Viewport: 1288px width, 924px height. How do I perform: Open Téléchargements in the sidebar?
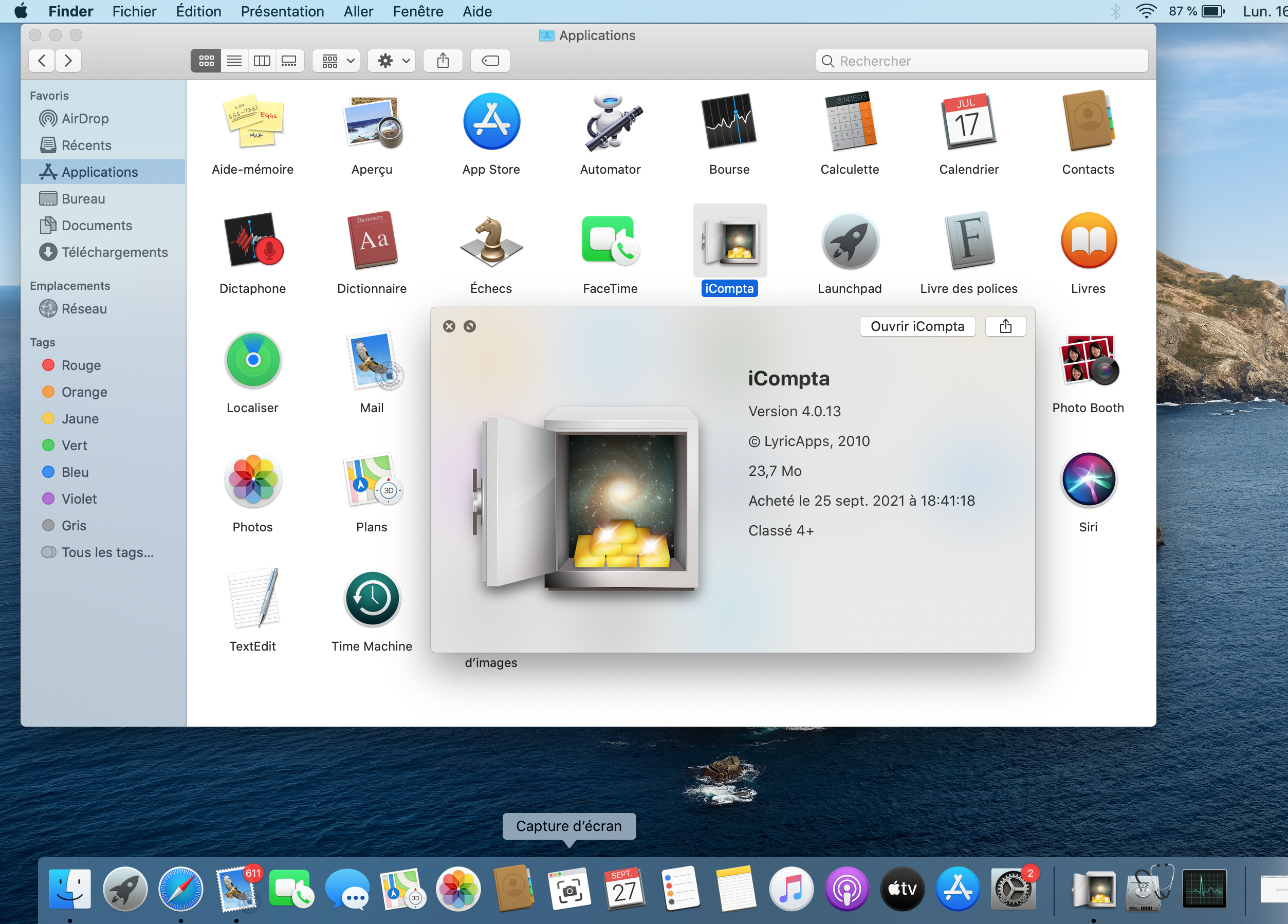click(103, 252)
